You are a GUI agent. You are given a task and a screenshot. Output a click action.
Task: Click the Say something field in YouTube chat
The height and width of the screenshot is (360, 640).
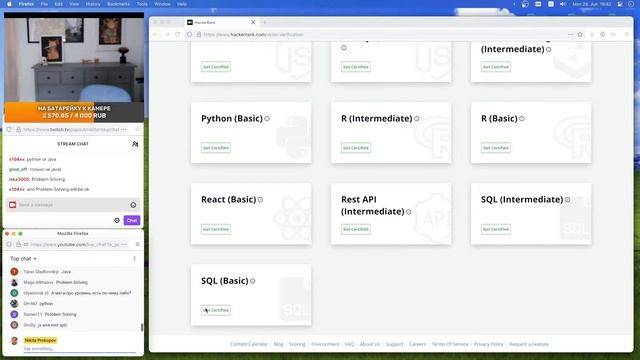[80, 349]
